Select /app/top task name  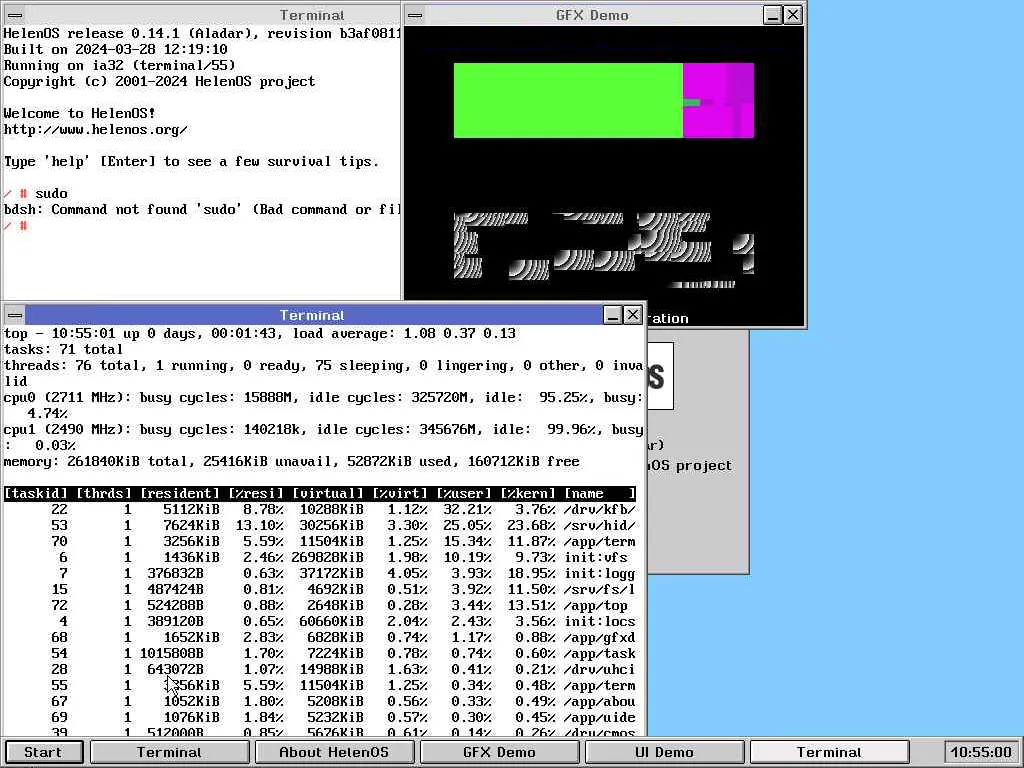point(596,605)
